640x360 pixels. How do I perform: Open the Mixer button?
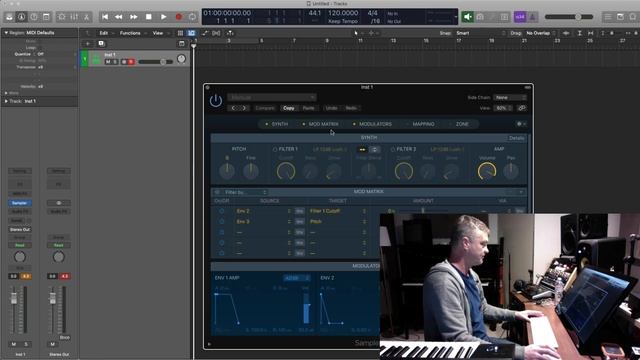tap(74, 17)
